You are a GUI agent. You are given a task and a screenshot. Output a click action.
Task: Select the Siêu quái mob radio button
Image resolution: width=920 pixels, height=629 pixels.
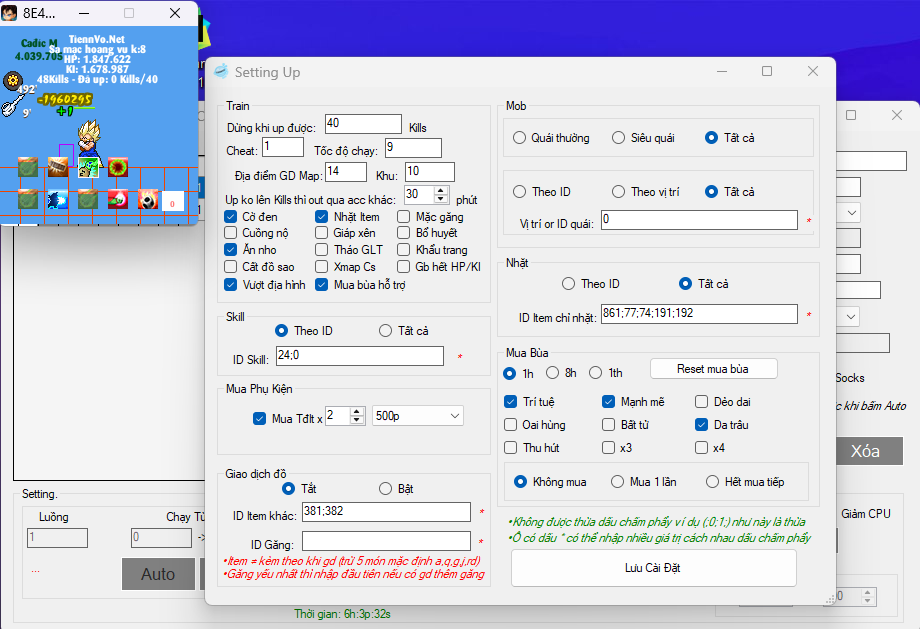tap(619, 138)
